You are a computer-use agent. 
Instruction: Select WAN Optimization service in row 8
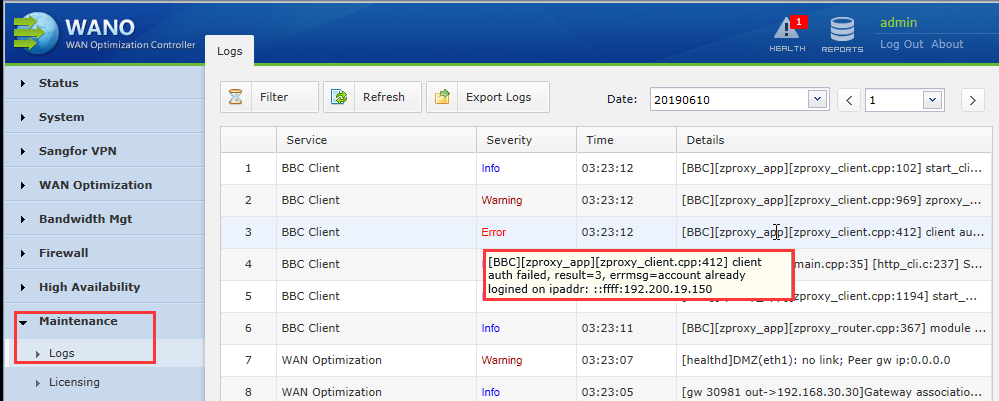click(332, 392)
